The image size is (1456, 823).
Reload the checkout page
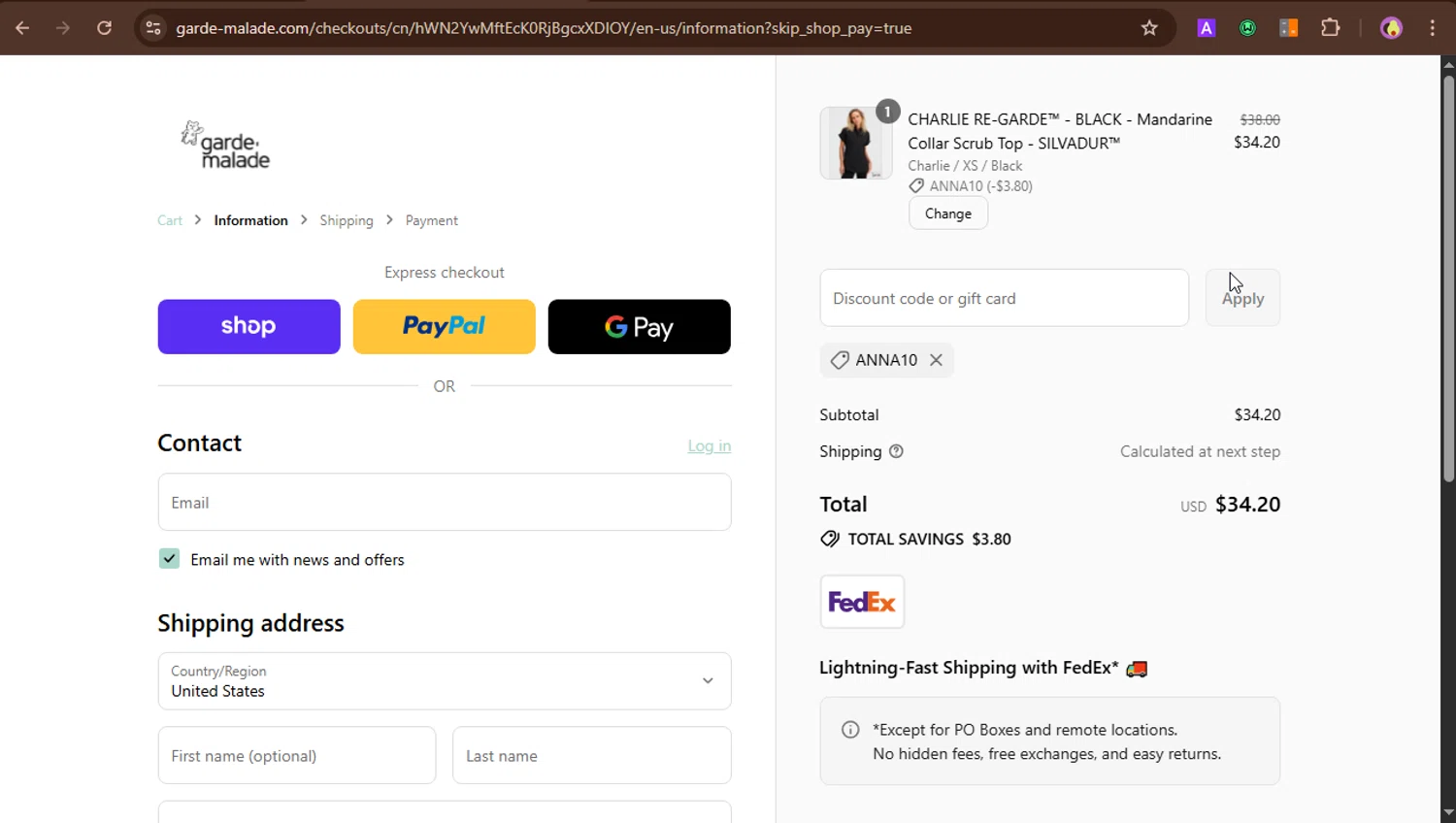click(x=104, y=28)
